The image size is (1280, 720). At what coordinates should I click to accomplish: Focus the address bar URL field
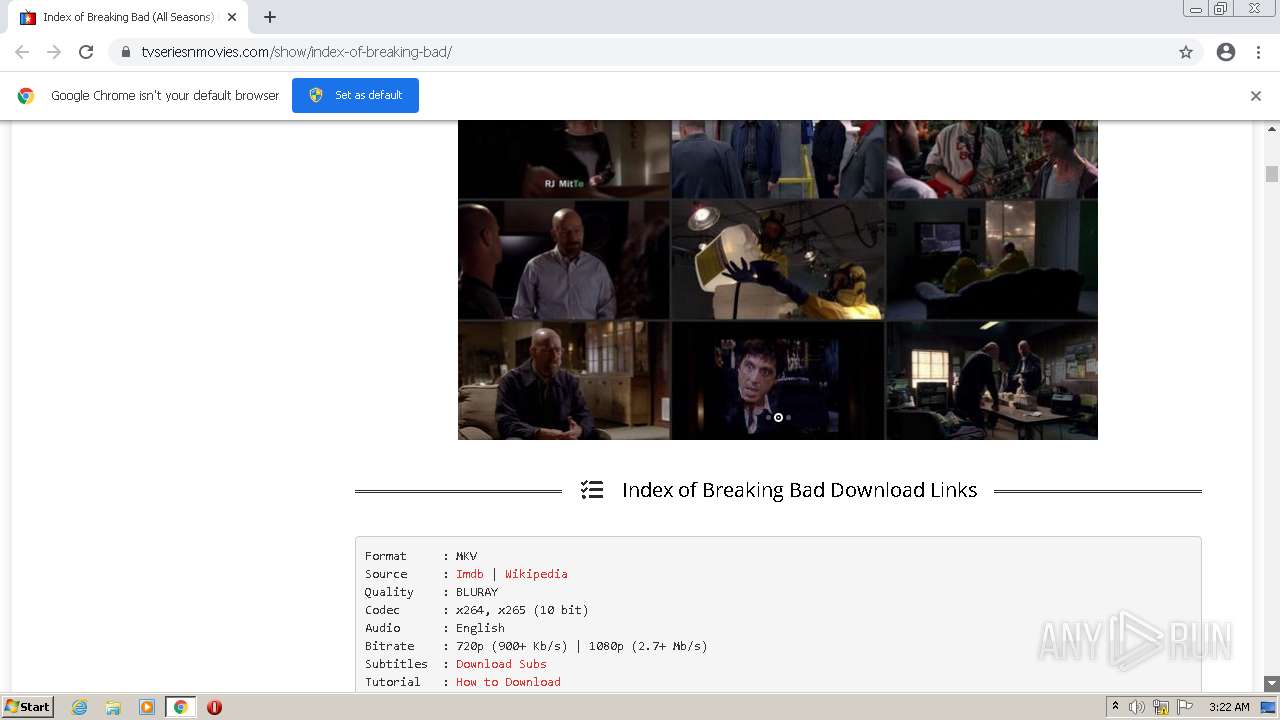pos(655,52)
